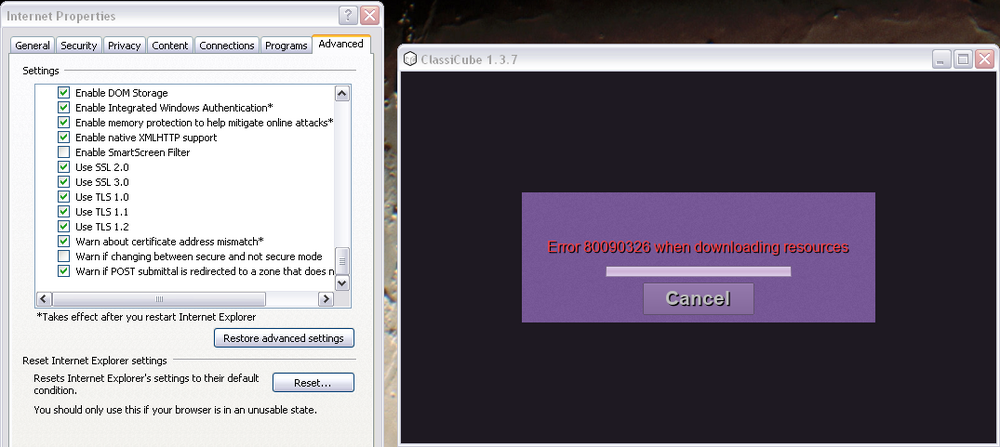Viewport: 1000px width, 447px height.
Task: Click the Internet Properties help question-mark button
Action: pos(348,16)
